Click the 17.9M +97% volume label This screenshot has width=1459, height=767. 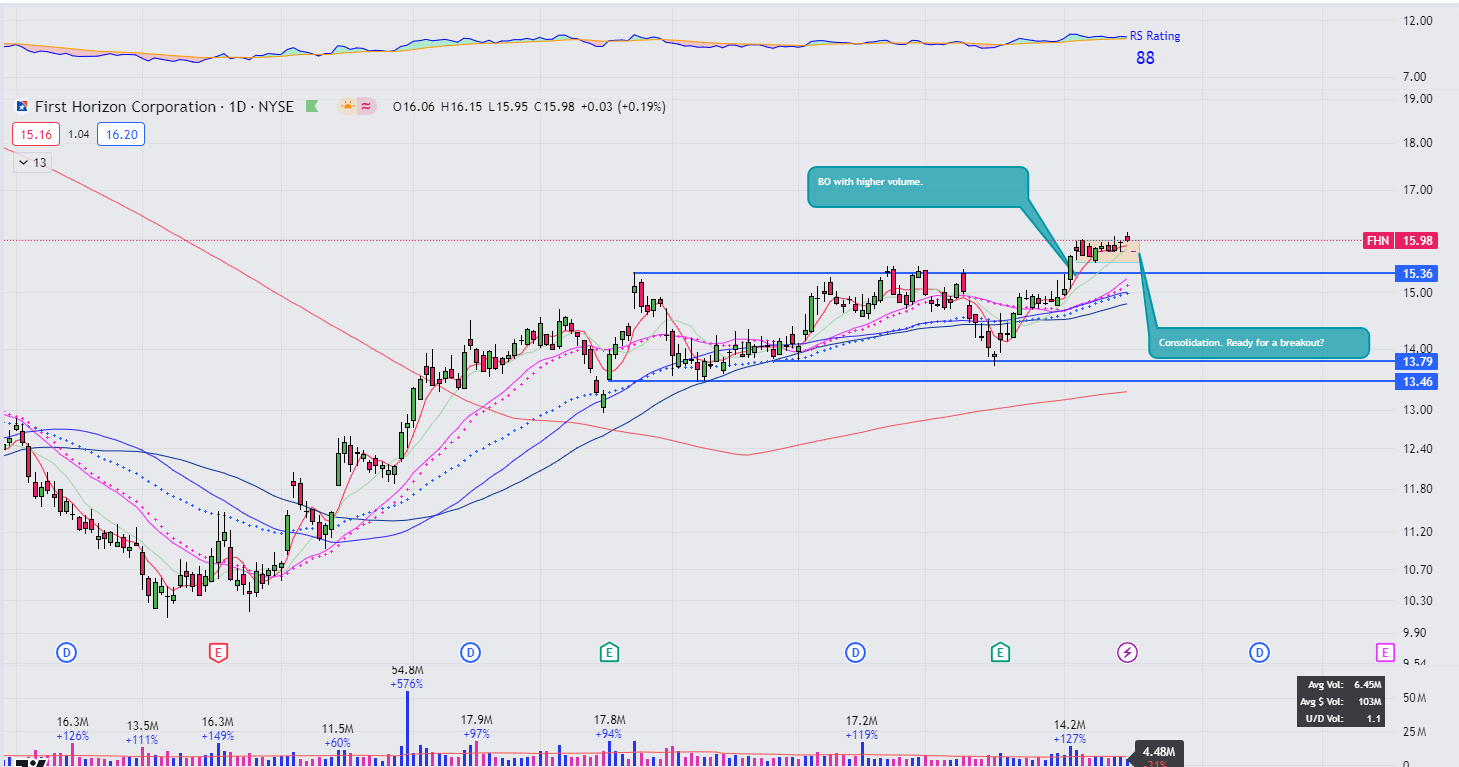pos(477,727)
